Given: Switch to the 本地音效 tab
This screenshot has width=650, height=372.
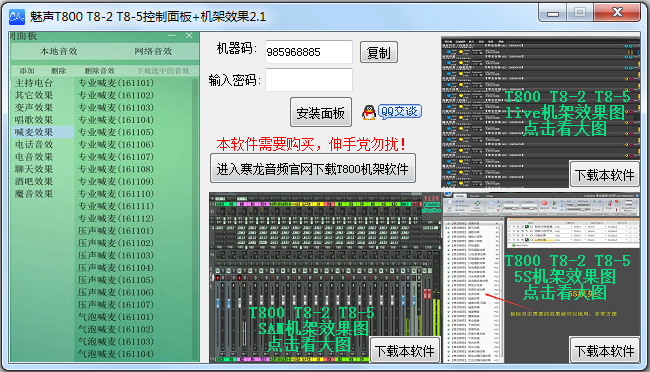Looking at the screenshot, I should (58, 51).
